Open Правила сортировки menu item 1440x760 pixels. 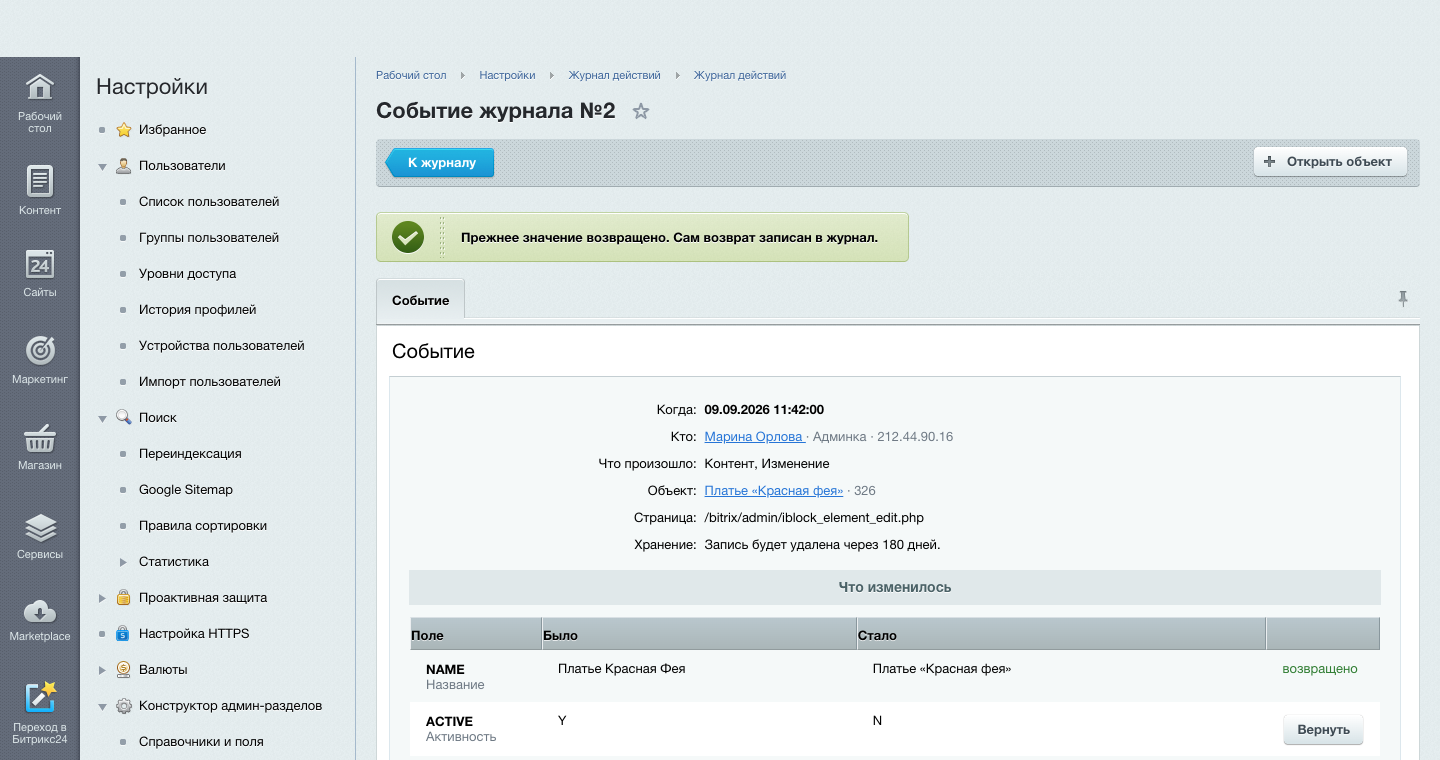click(203, 526)
